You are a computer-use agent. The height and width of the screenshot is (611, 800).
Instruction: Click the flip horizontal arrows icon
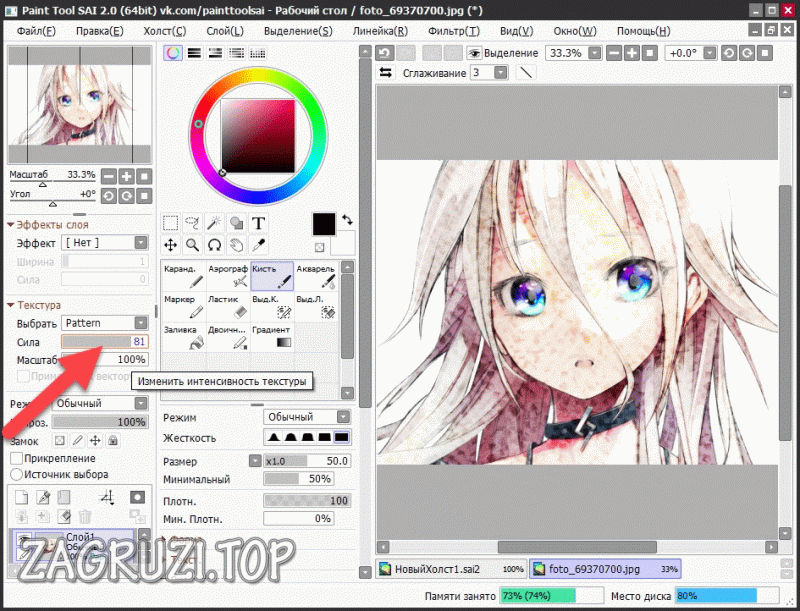[x=386, y=72]
